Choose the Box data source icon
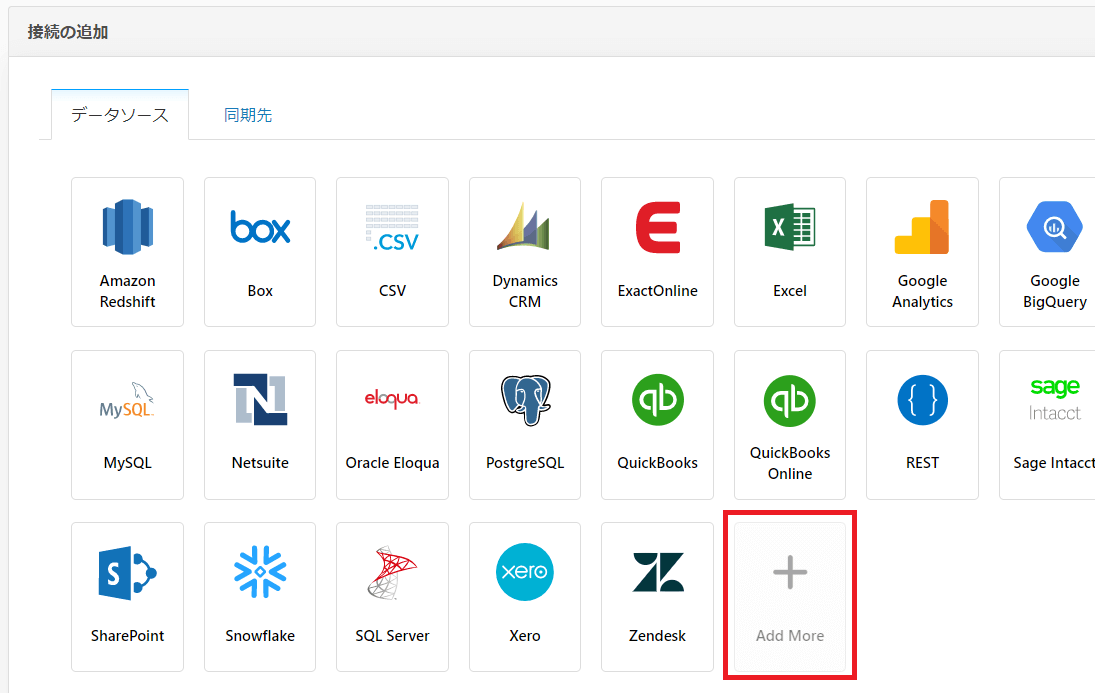 (260, 227)
